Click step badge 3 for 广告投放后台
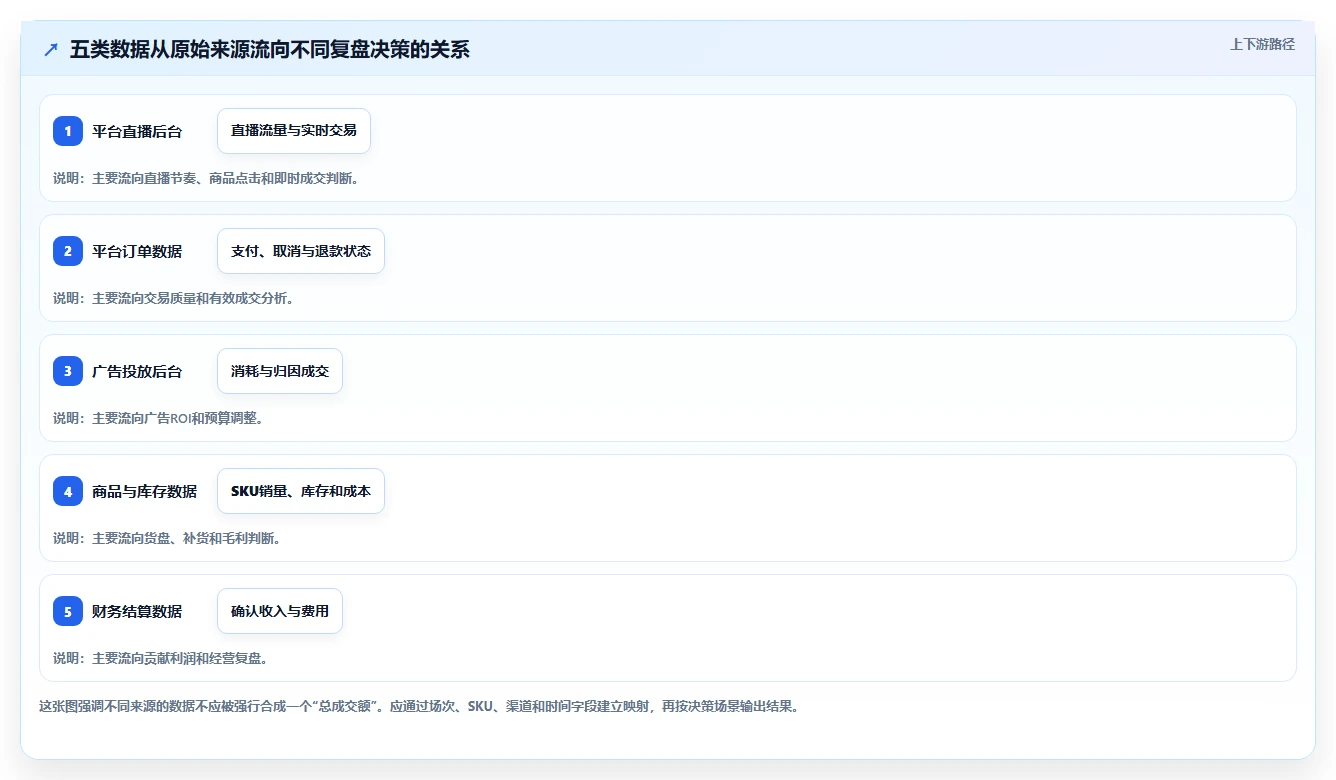Screen dimensions: 1336x780 [68, 371]
